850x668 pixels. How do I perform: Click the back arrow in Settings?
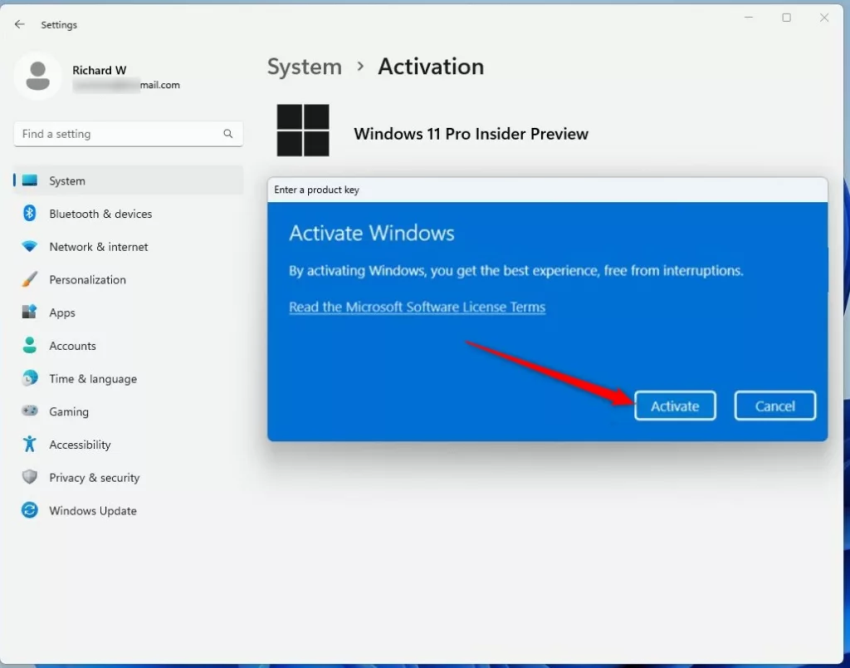(19, 24)
